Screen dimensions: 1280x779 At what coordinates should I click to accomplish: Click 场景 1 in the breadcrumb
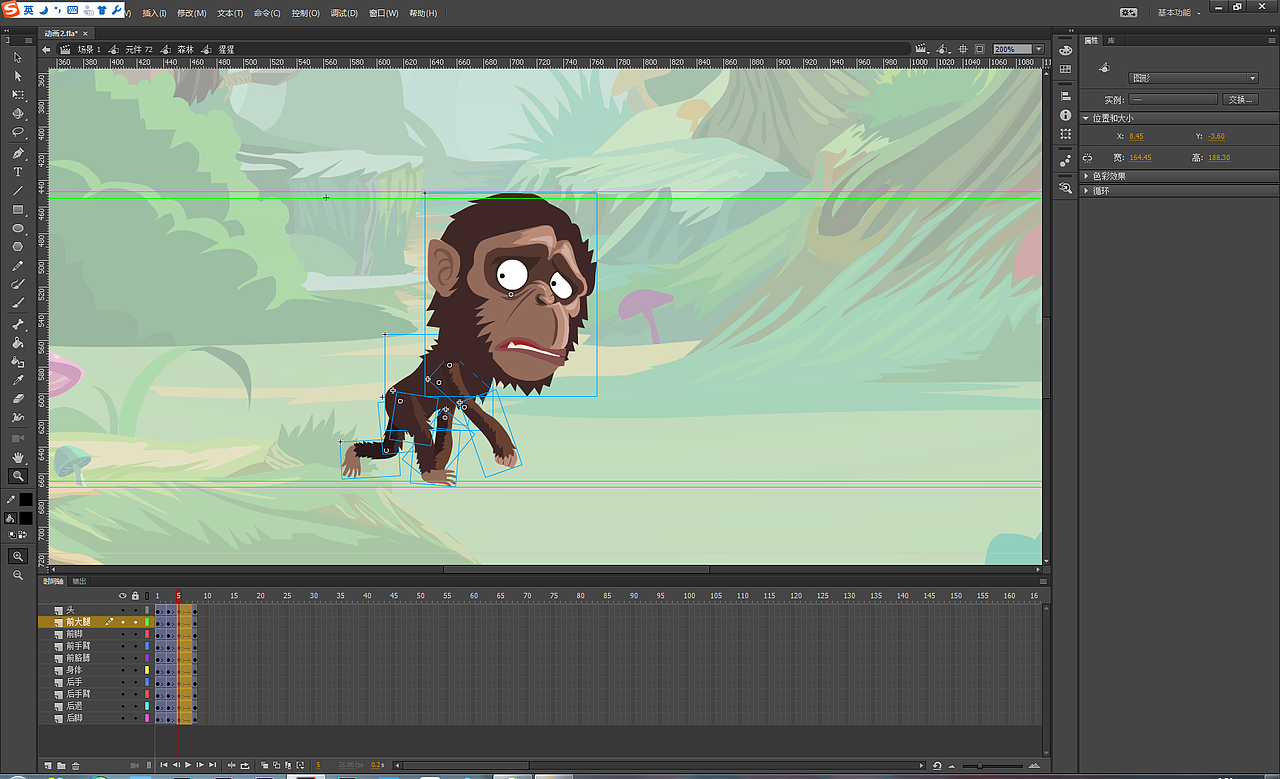tap(88, 49)
